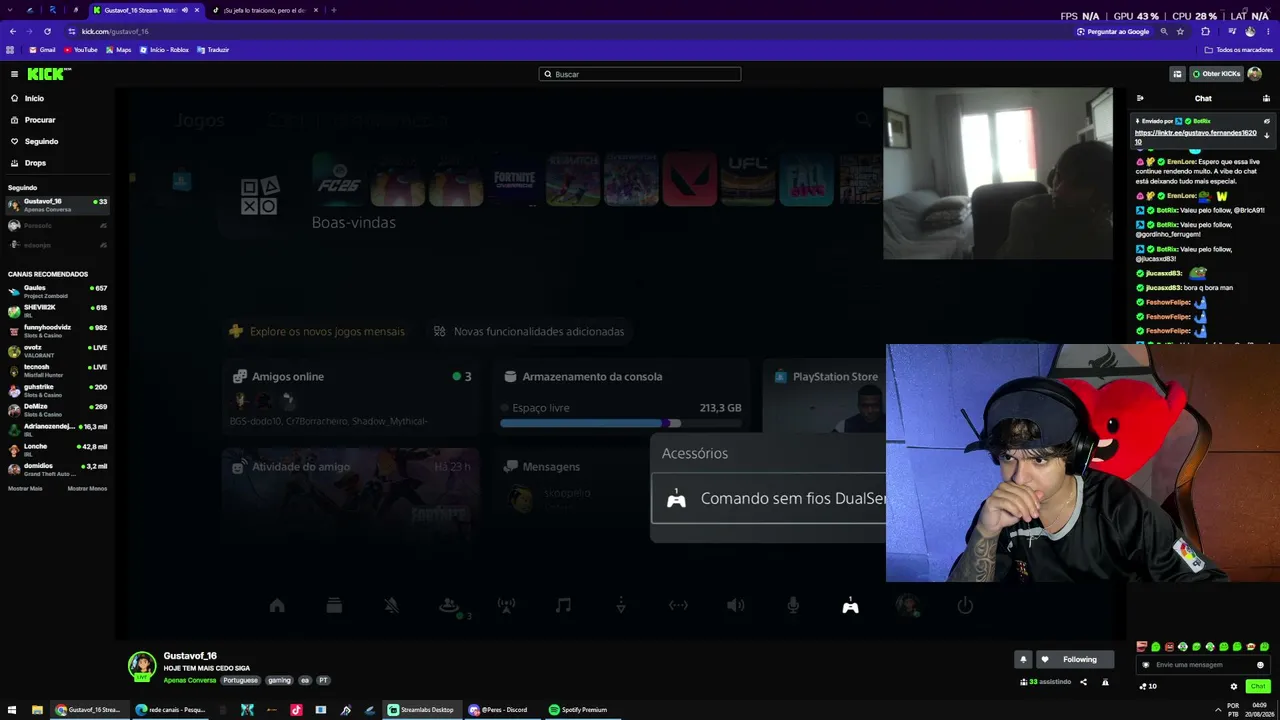The height and width of the screenshot is (720, 1280).
Task: Open funnyhoodvidz recommended channel
Action: tap(58, 331)
